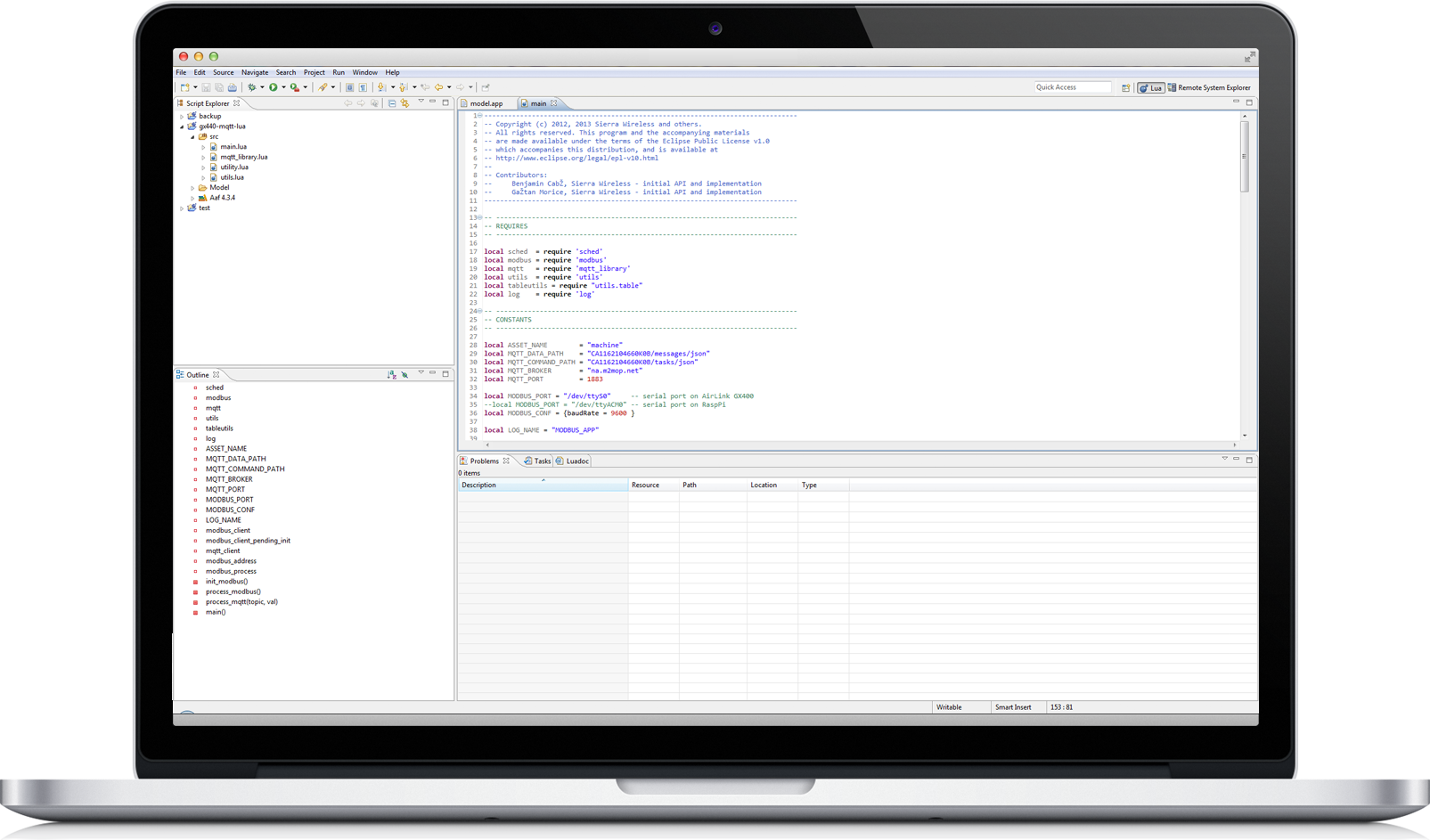Click the Quick Access search field

click(x=1072, y=87)
